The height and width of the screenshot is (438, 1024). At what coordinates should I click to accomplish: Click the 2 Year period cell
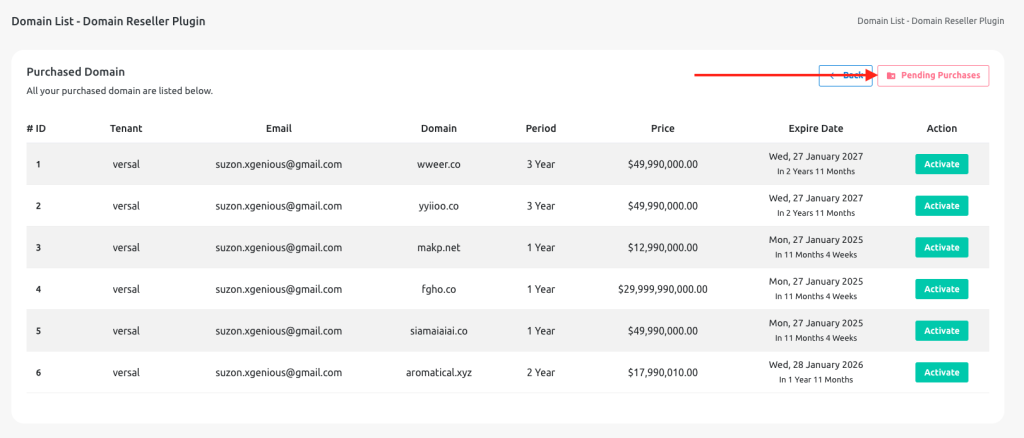pos(541,373)
